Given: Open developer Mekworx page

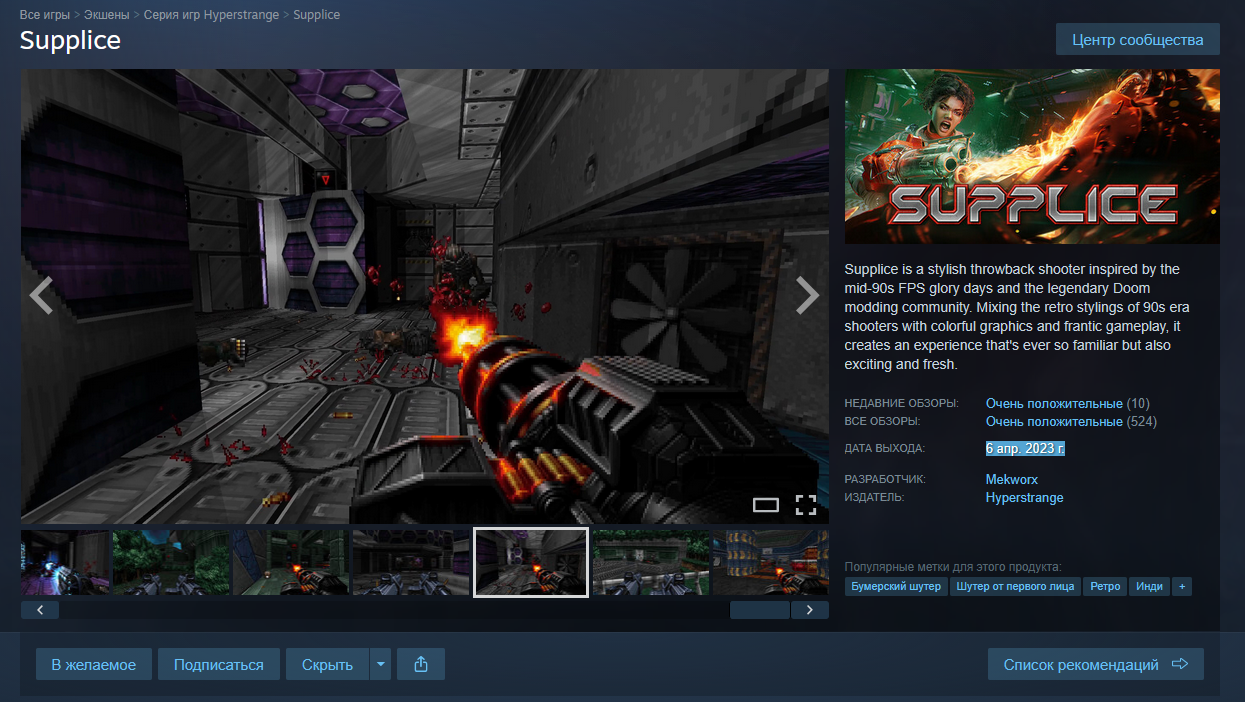Looking at the screenshot, I should [1012, 480].
